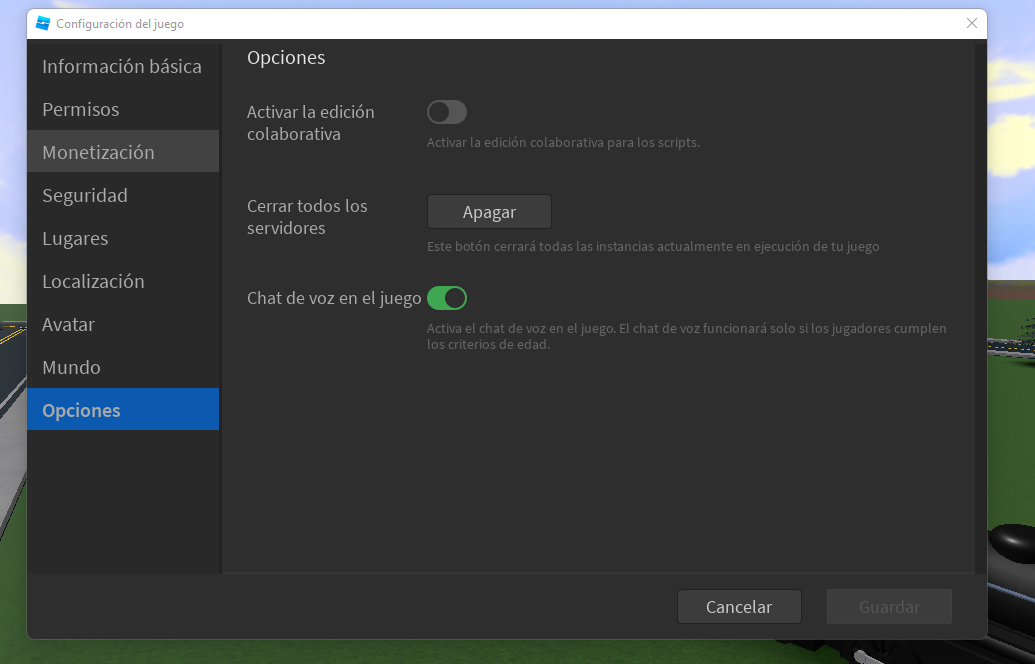
Task: Open Localización settings
Action: coord(123,281)
